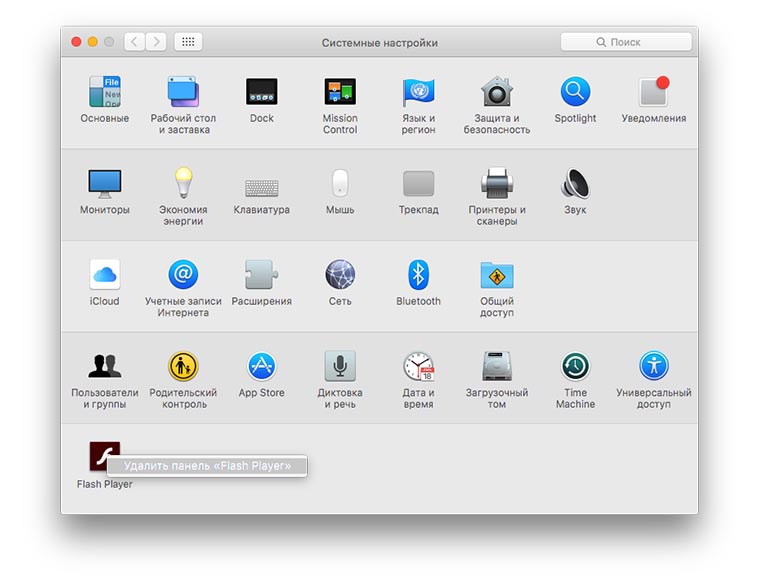Click the forward navigation arrow

point(156,42)
